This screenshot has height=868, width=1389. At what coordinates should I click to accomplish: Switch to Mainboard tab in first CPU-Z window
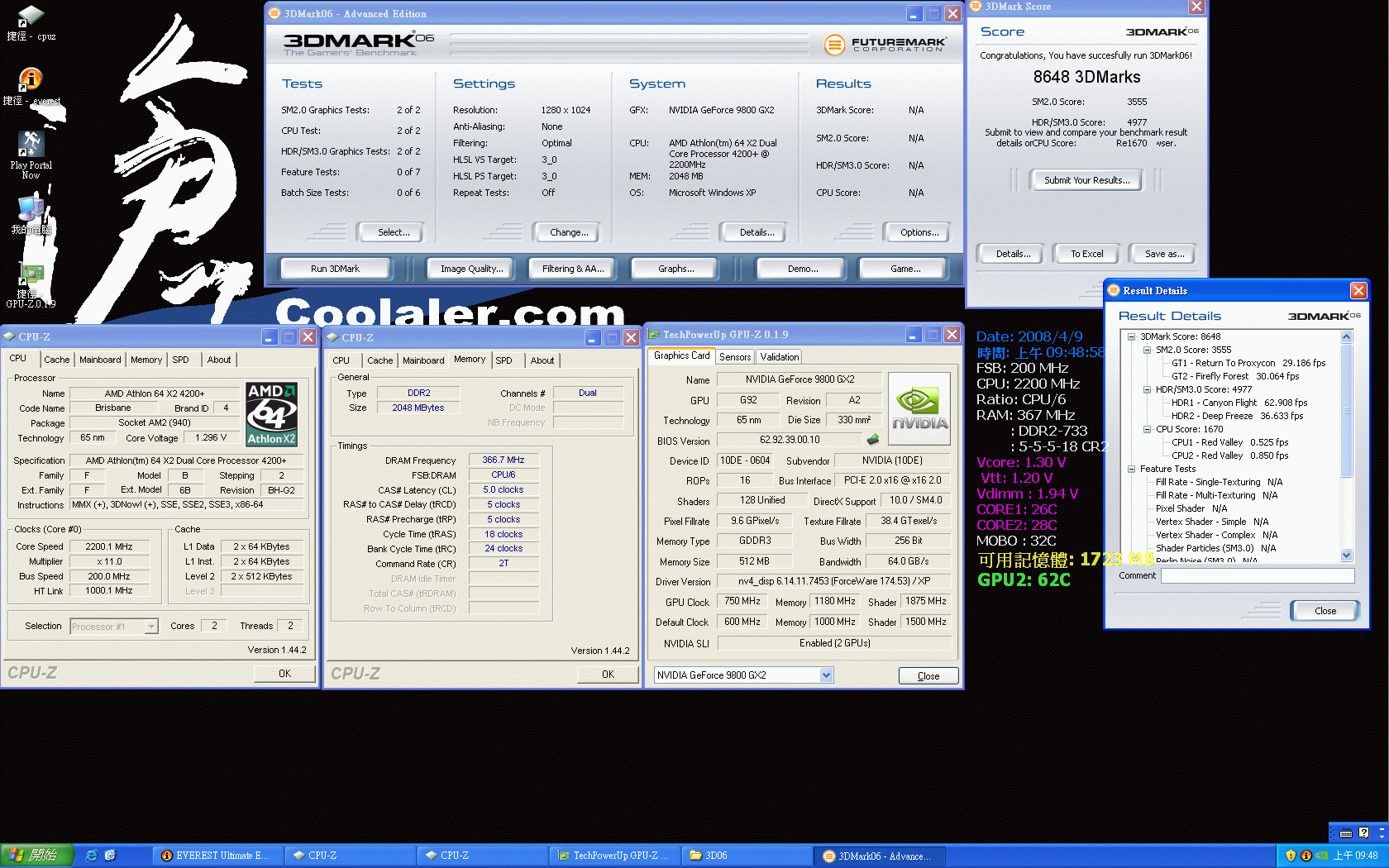click(100, 360)
